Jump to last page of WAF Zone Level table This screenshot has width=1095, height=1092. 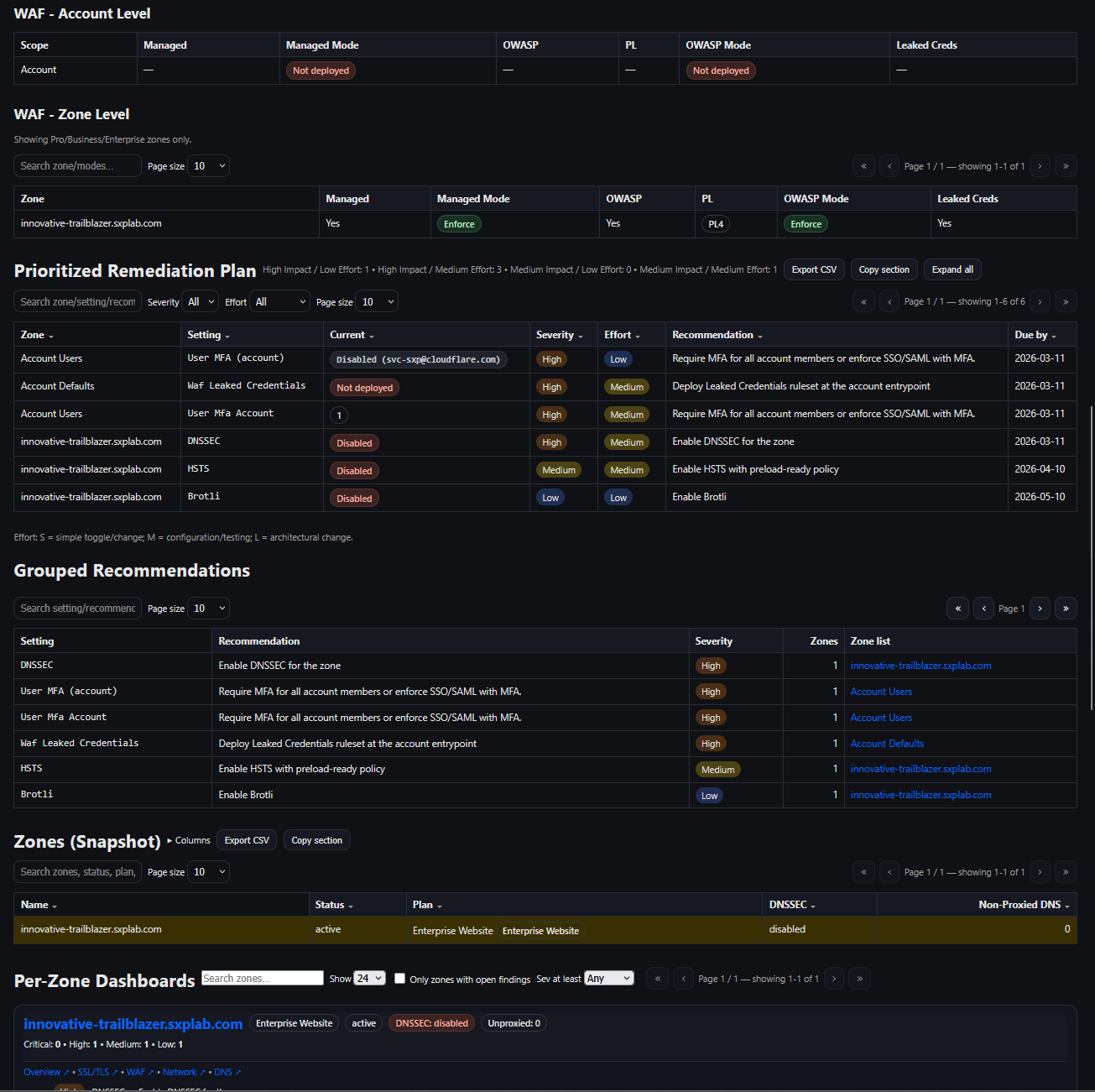(x=1066, y=165)
